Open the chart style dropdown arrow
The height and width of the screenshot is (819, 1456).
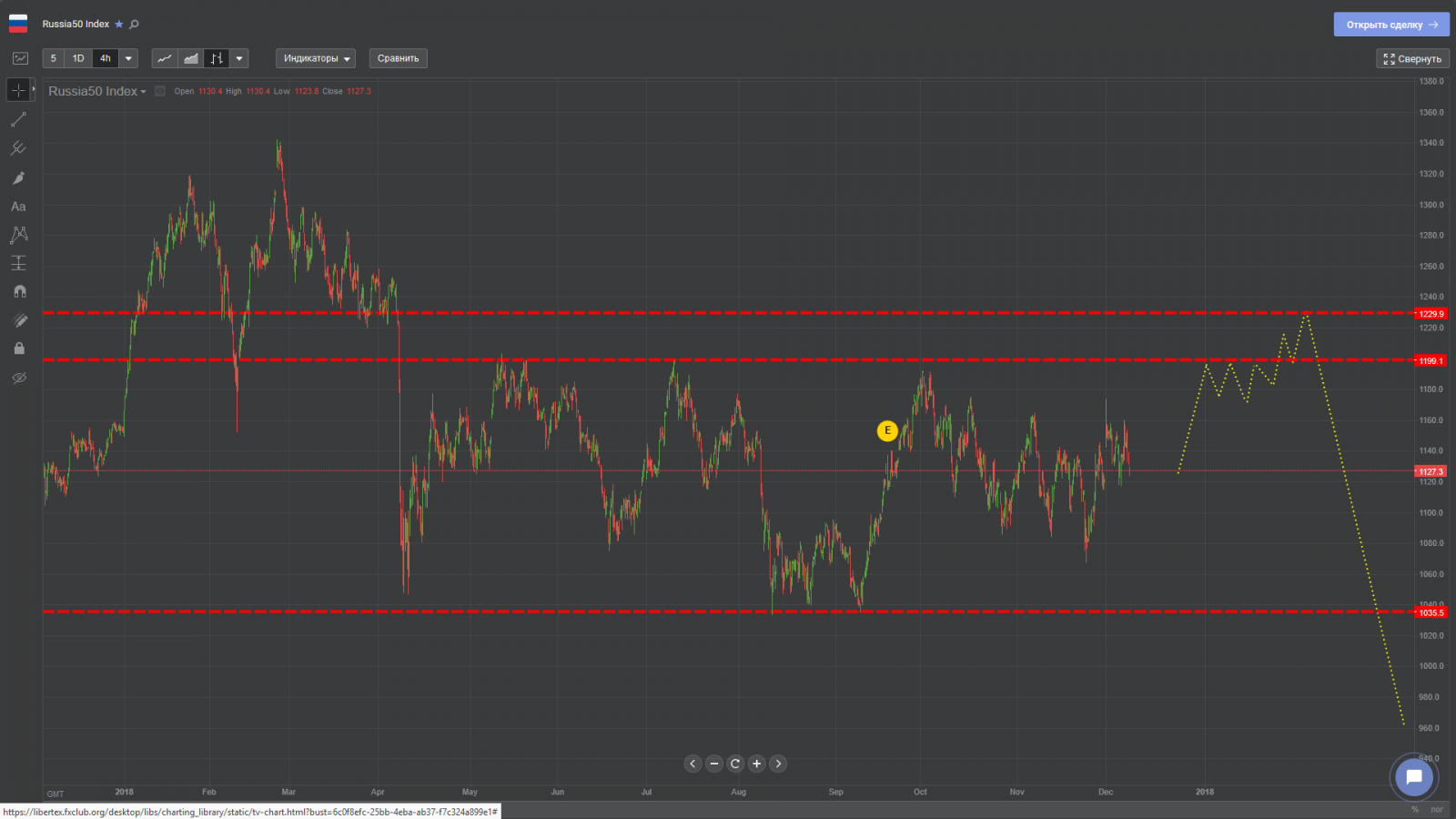(239, 58)
